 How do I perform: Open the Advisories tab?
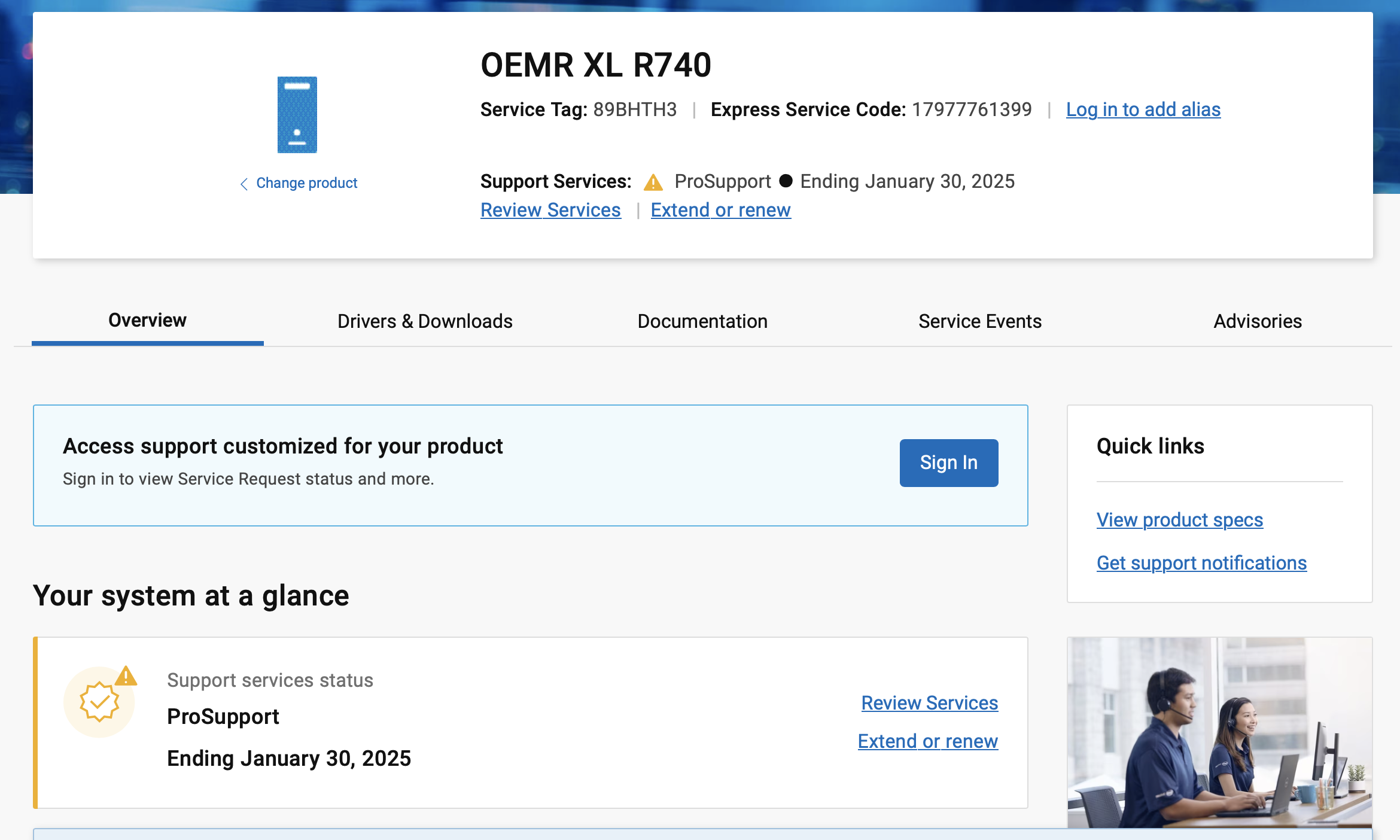(1258, 321)
